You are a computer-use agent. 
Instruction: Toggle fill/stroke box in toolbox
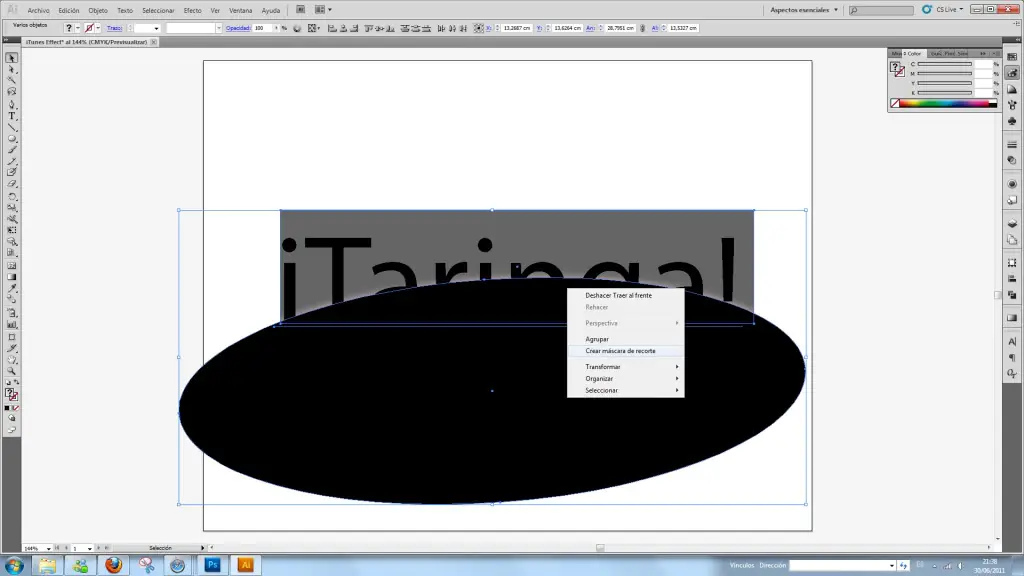point(12,394)
